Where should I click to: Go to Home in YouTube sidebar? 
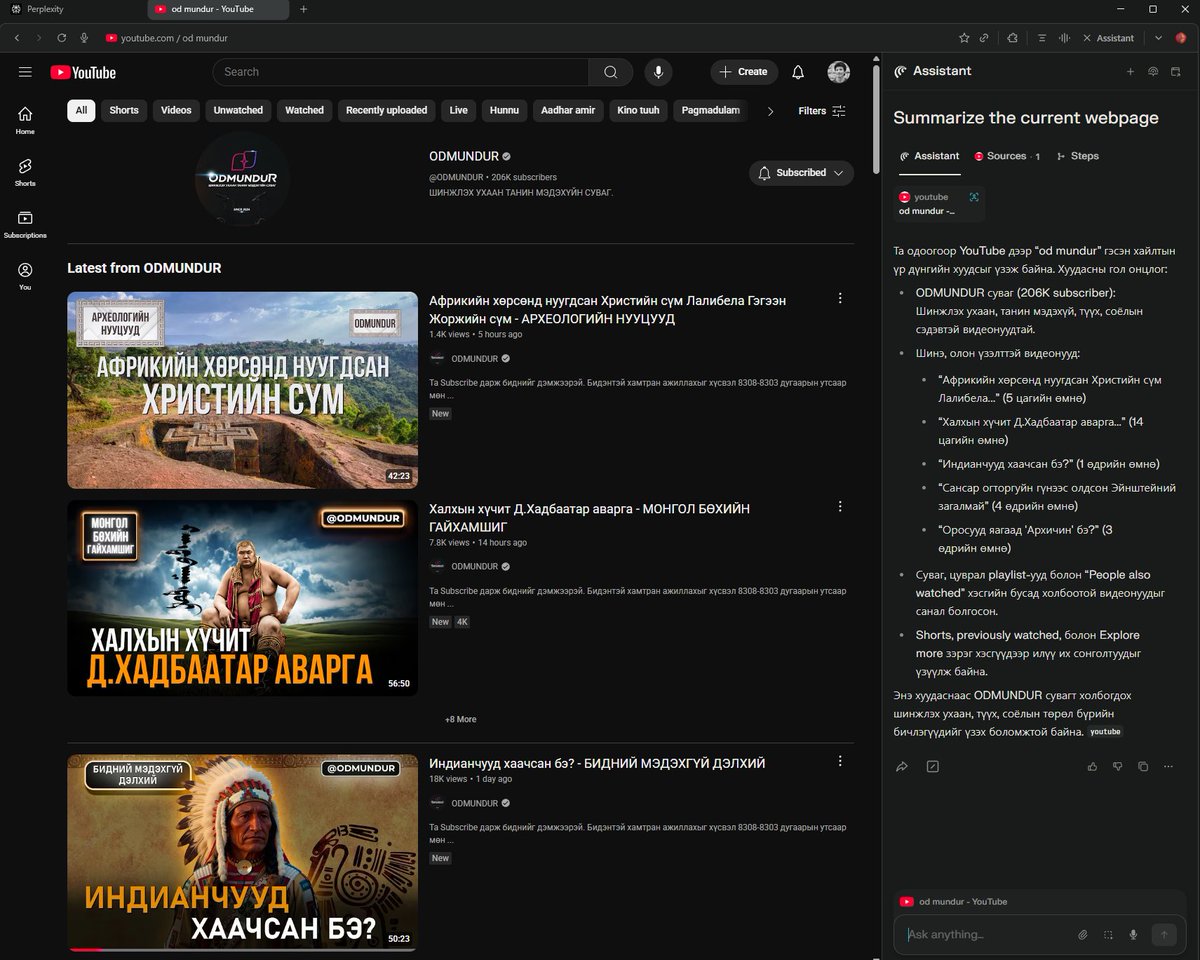click(25, 120)
